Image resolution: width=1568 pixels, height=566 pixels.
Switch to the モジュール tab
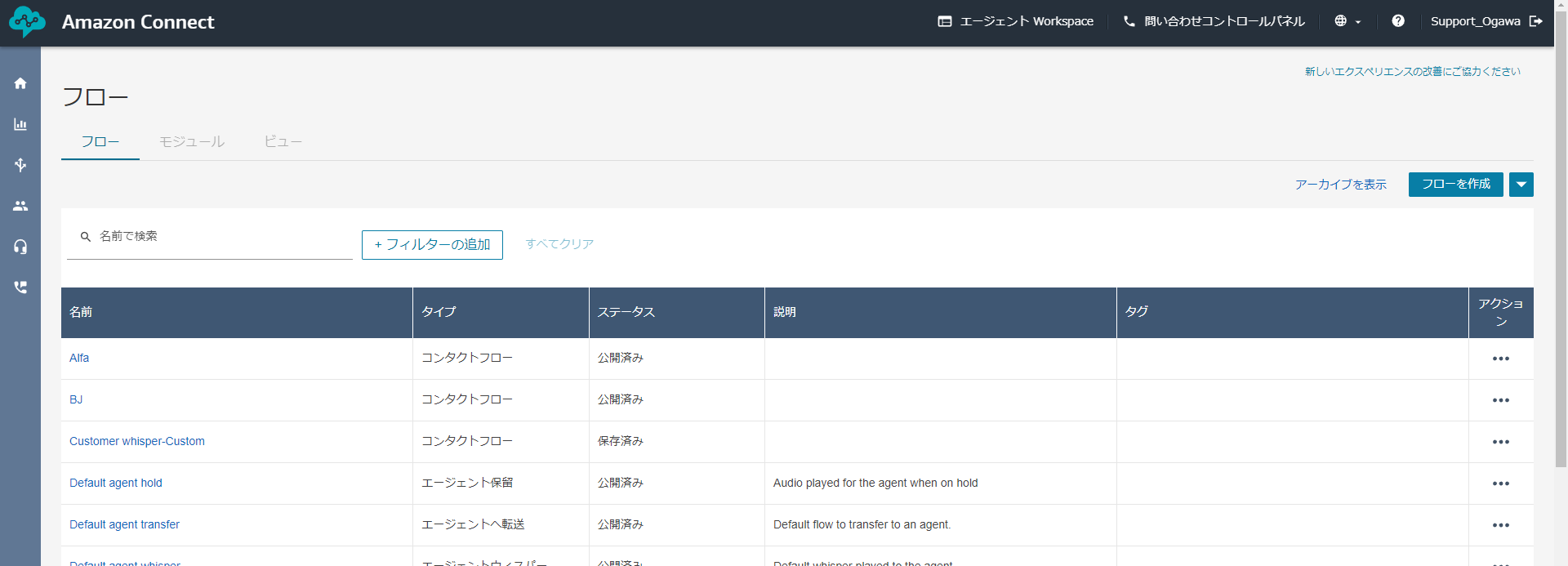point(192,142)
